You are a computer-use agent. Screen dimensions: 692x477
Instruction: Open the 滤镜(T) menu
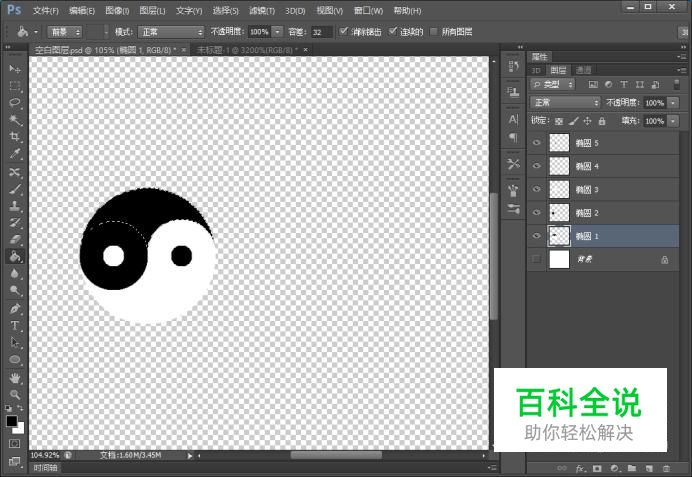262,11
